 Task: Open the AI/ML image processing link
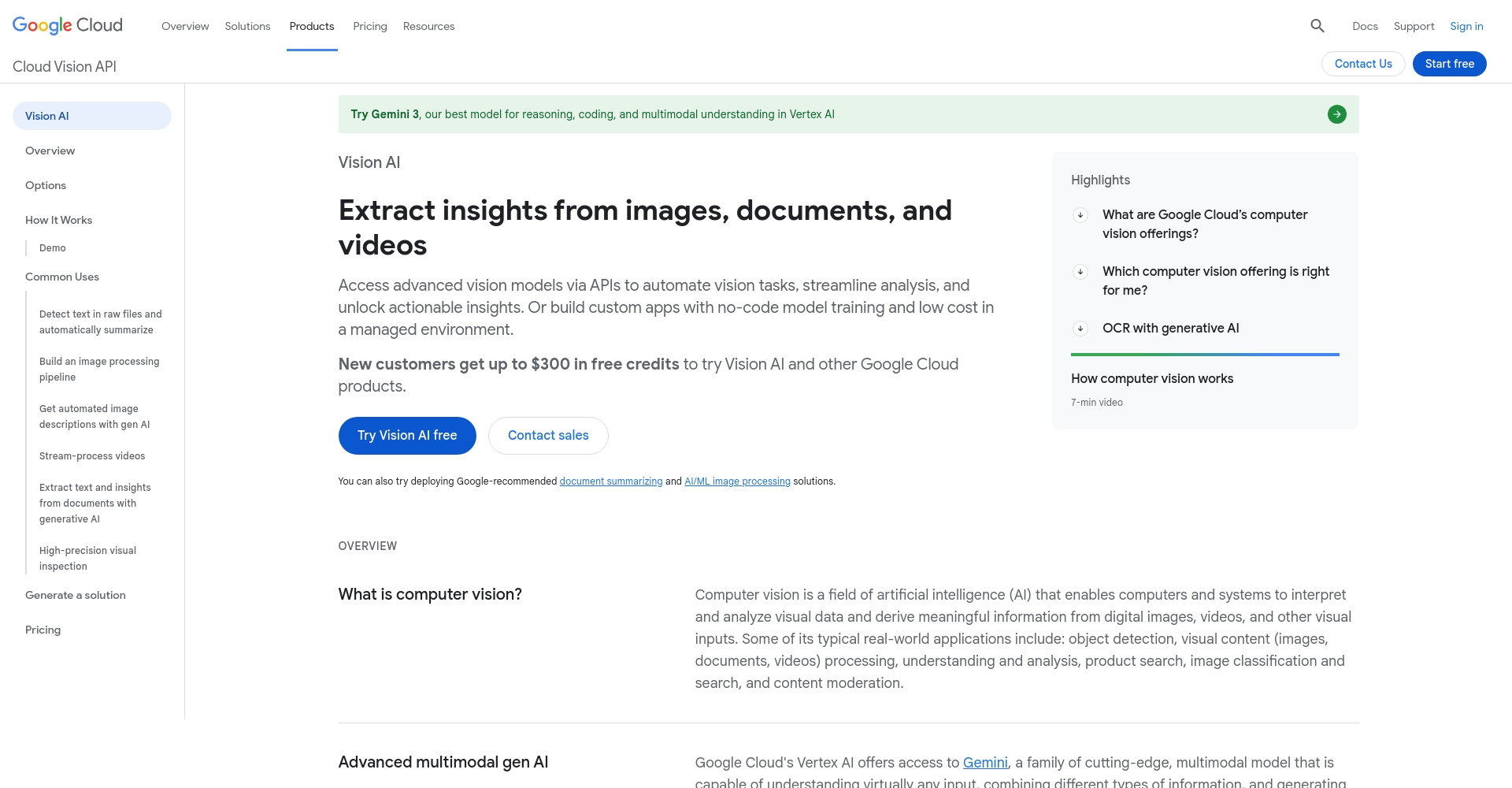pos(737,481)
